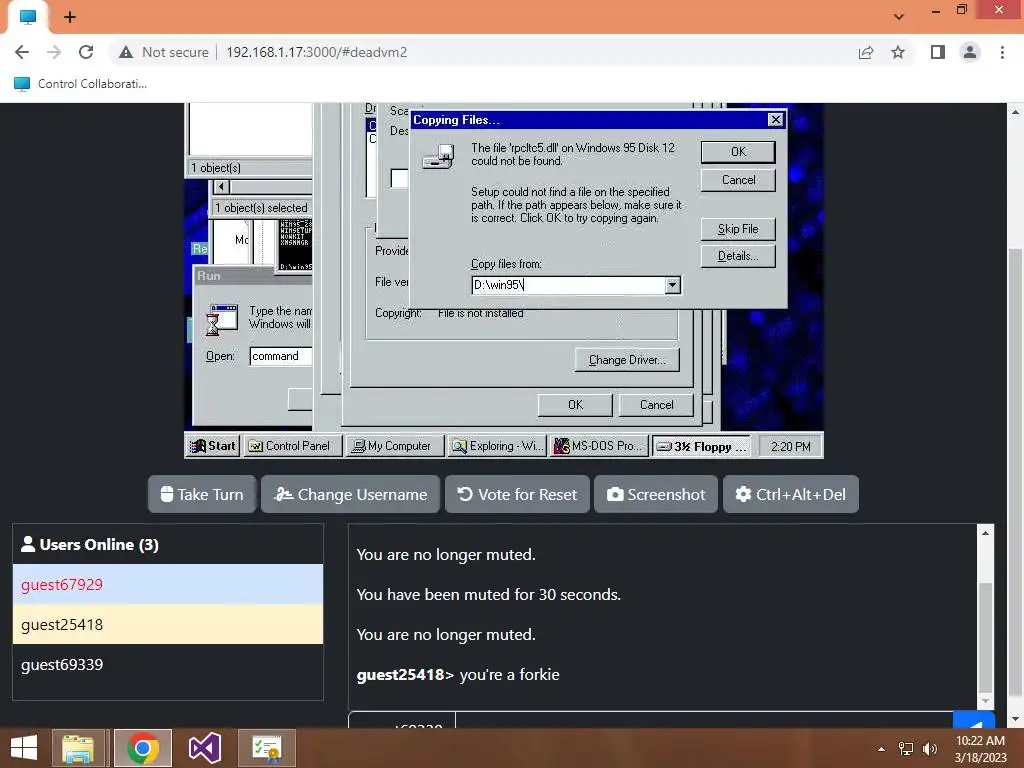
Task: Click the address bar URL
Action: click(x=317, y=52)
